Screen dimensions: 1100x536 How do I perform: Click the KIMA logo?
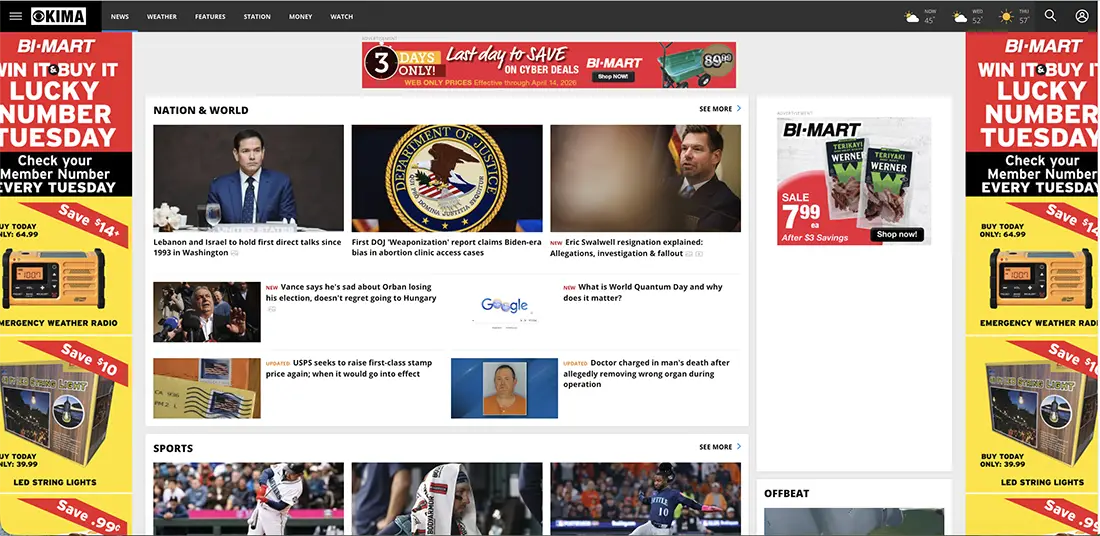[59, 16]
